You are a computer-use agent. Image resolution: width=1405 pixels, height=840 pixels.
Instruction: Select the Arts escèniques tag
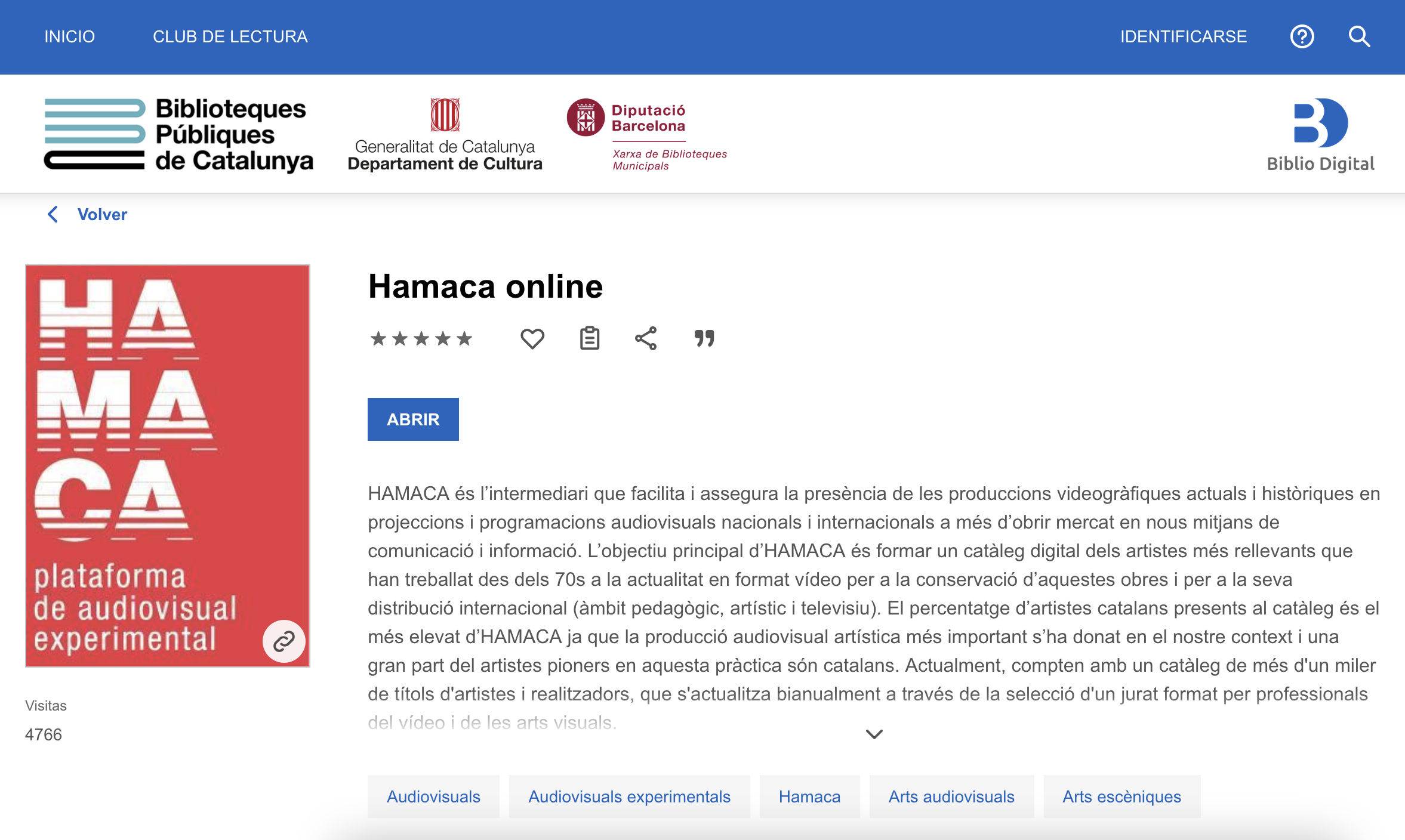click(1121, 796)
